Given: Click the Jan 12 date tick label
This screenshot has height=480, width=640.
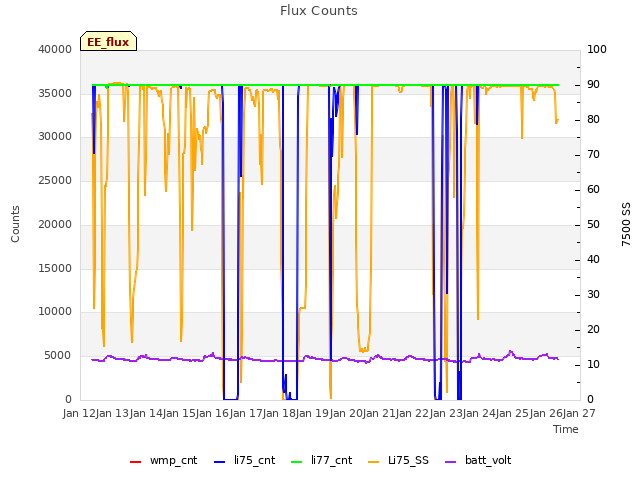Looking at the screenshot, I should click(x=79, y=413).
